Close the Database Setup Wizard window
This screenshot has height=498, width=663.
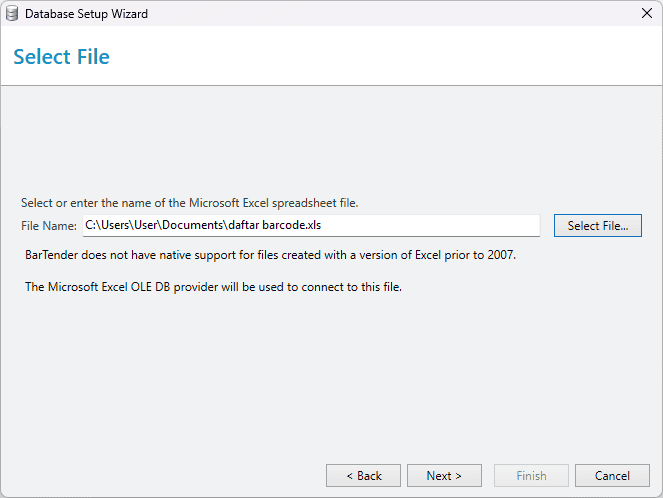coord(647,14)
